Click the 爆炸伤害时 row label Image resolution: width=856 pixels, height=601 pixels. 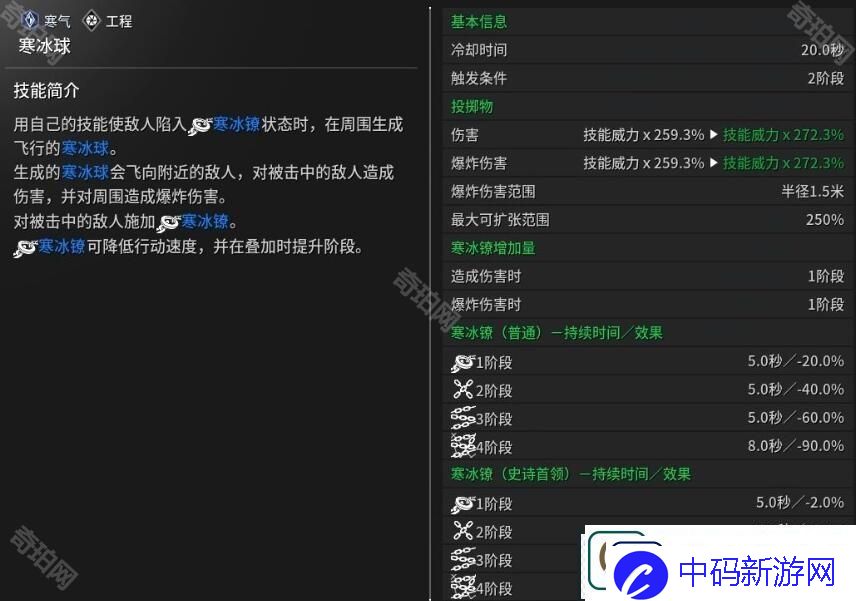pyautogui.click(x=486, y=305)
